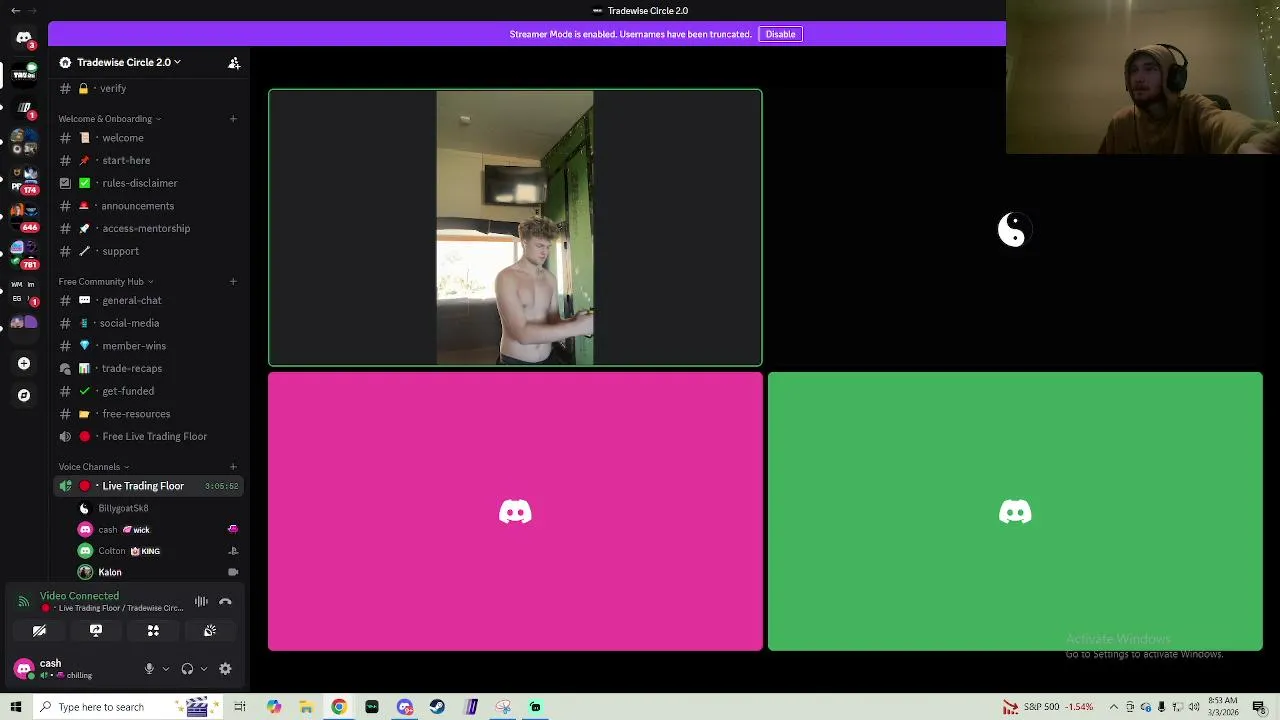Join the Free Live Trading Floor voice channel

(x=148, y=436)
